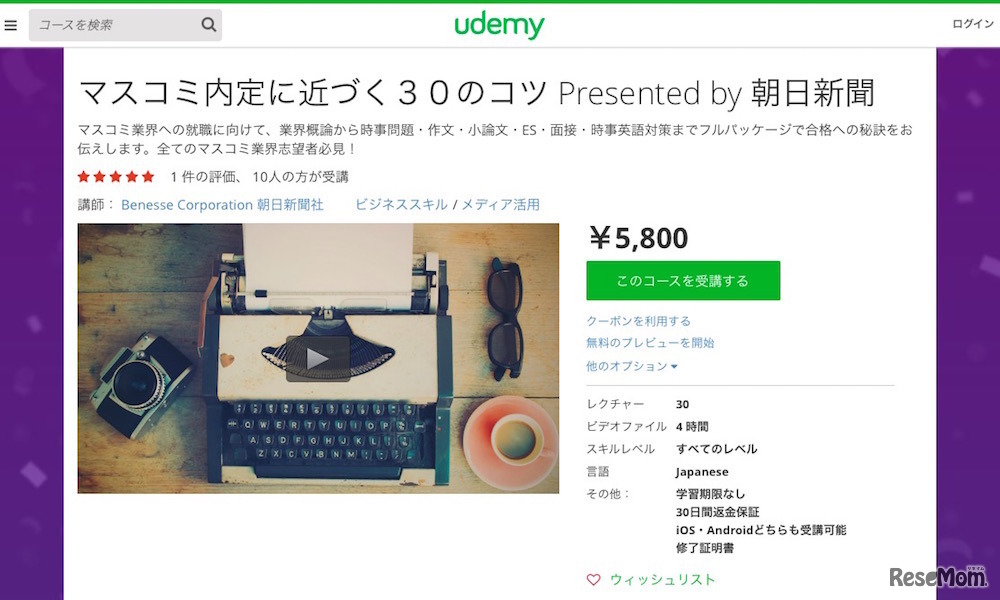1000x600 pixels.
Task: Open the ビジネススキル category link
Action: tap(401, 205)
